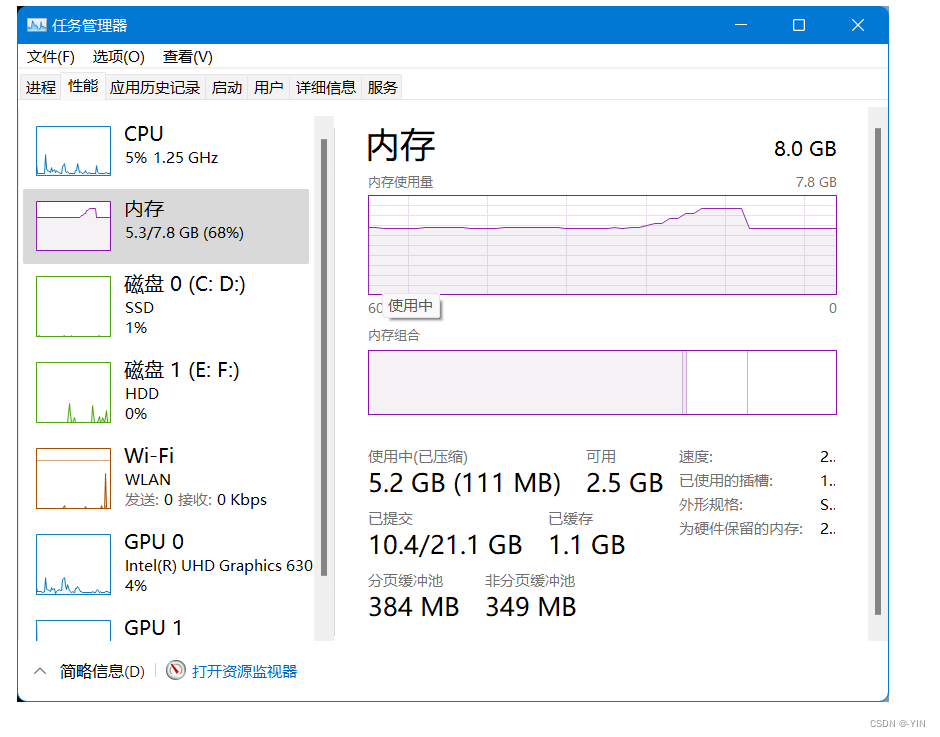Open the 选项(O) menu

click(x=119, y=57)
